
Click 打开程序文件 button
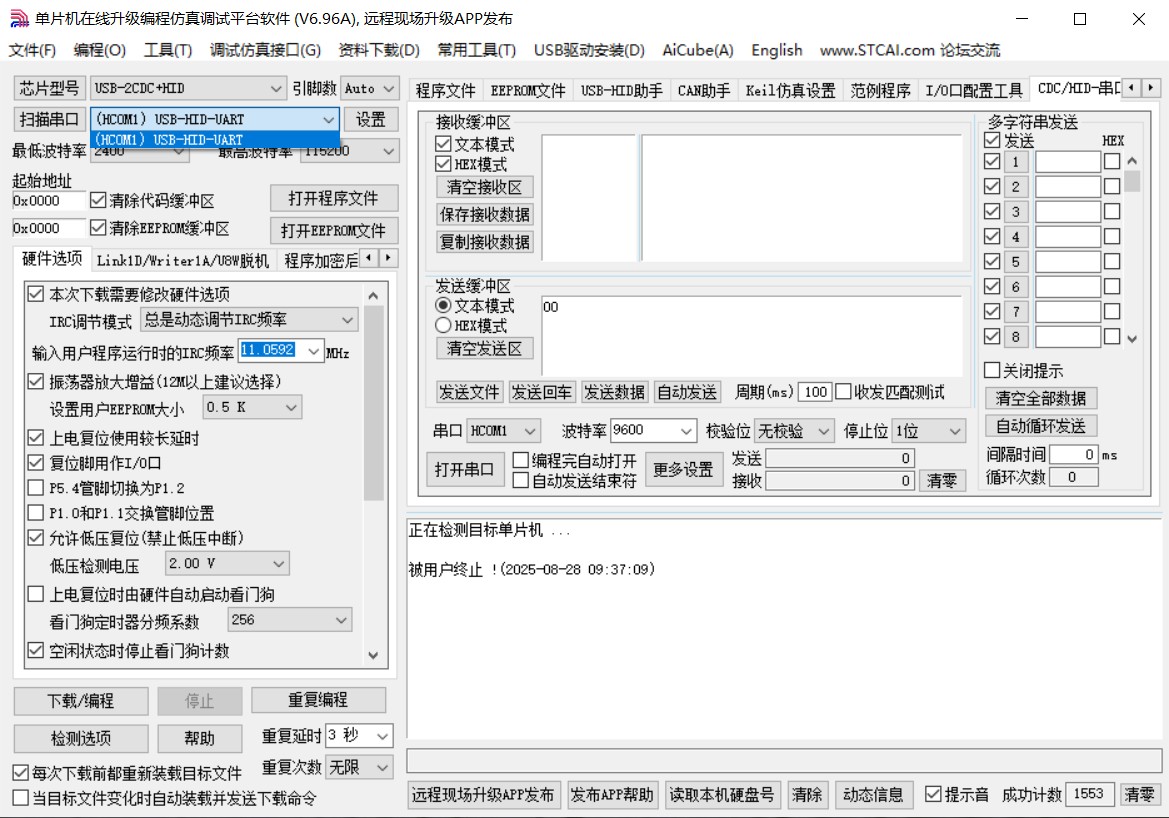click(x=333, y=198)
